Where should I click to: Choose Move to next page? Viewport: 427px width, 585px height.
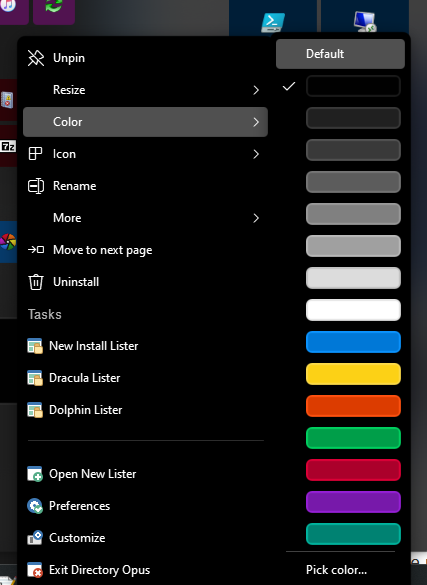pos(145,250)
